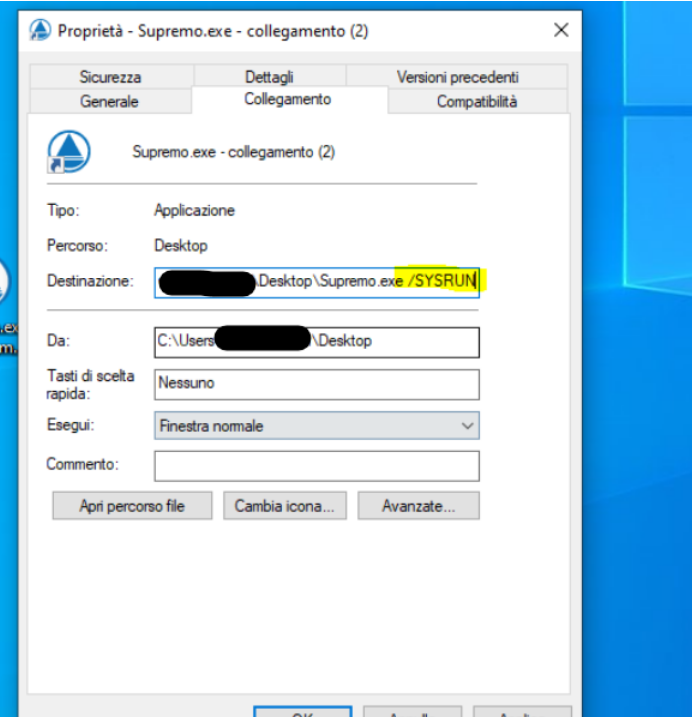692x717 pixels.
Task: Click the Cambia icona... button
Action: (285, 506)
